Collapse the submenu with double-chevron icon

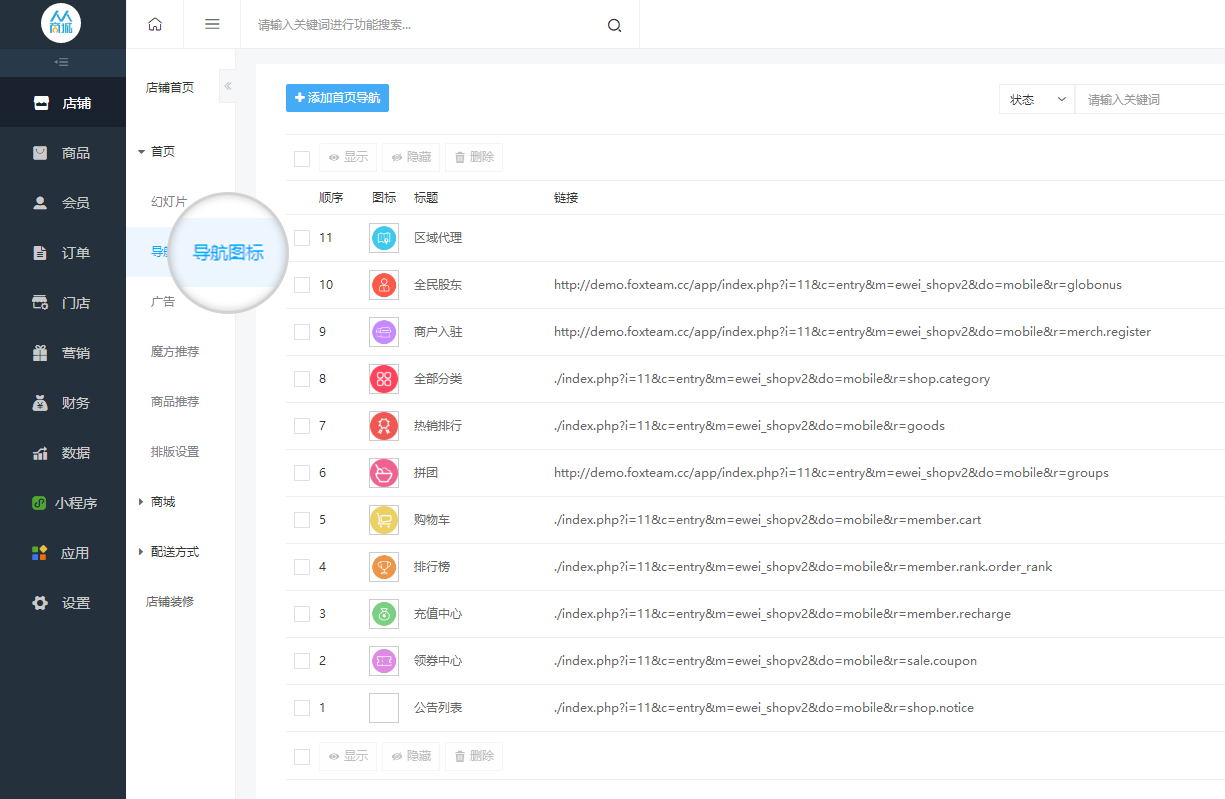tap(228, 86)
